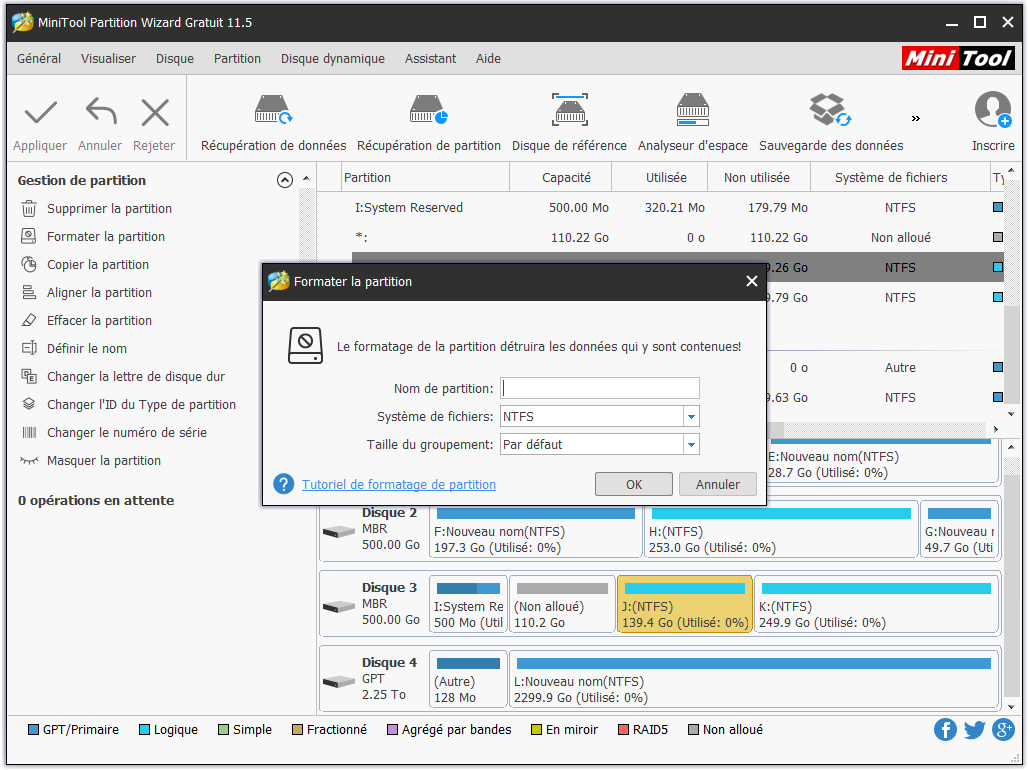Open Taille du groupement dropdown
Viewport: 1028px width, 770px height.
[691, 445]
